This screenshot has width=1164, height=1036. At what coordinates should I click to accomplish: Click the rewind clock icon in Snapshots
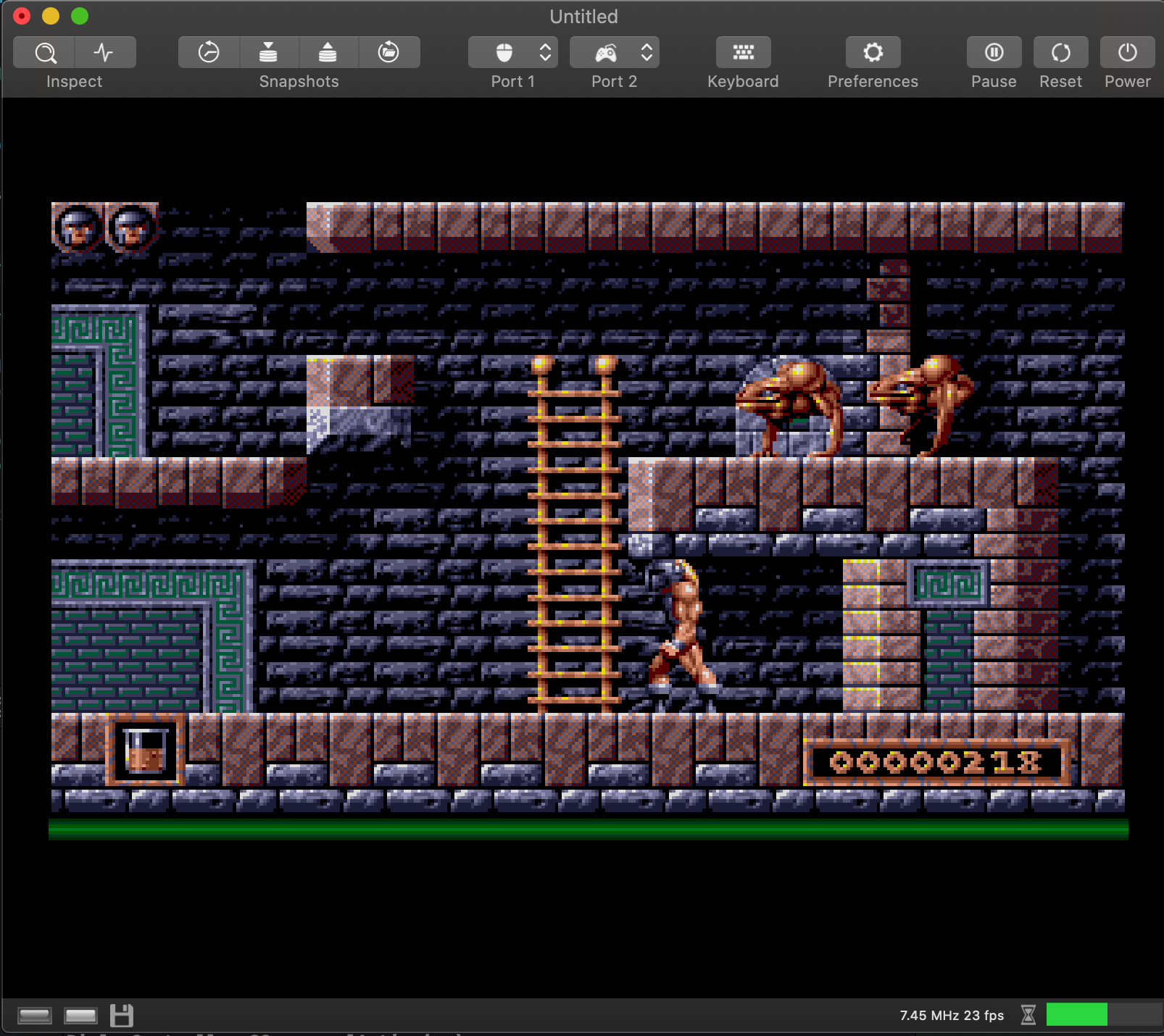209,52
